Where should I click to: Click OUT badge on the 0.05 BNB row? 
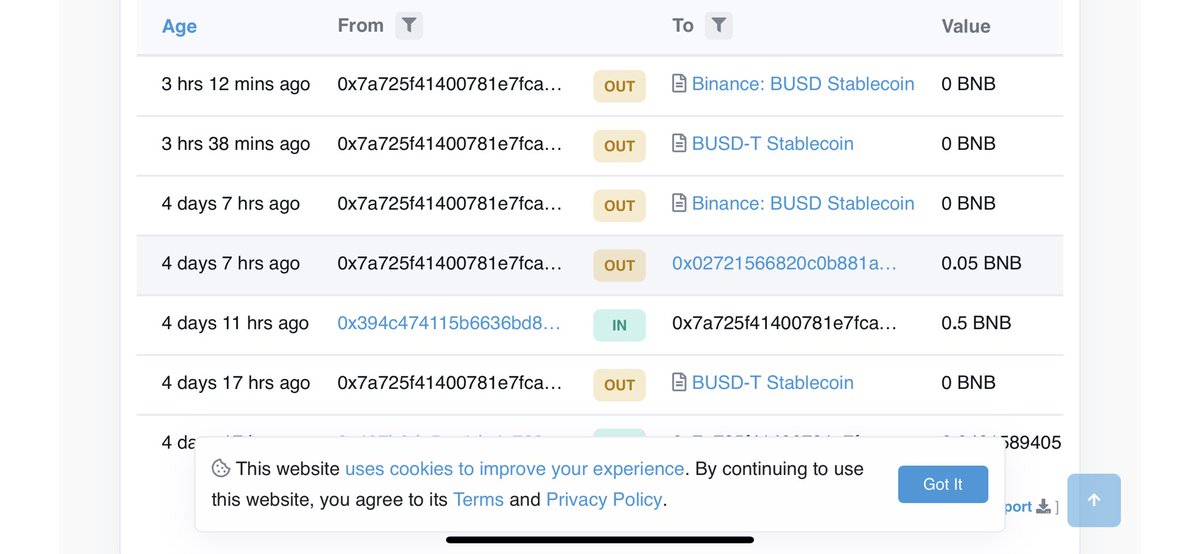click(619, 265)
